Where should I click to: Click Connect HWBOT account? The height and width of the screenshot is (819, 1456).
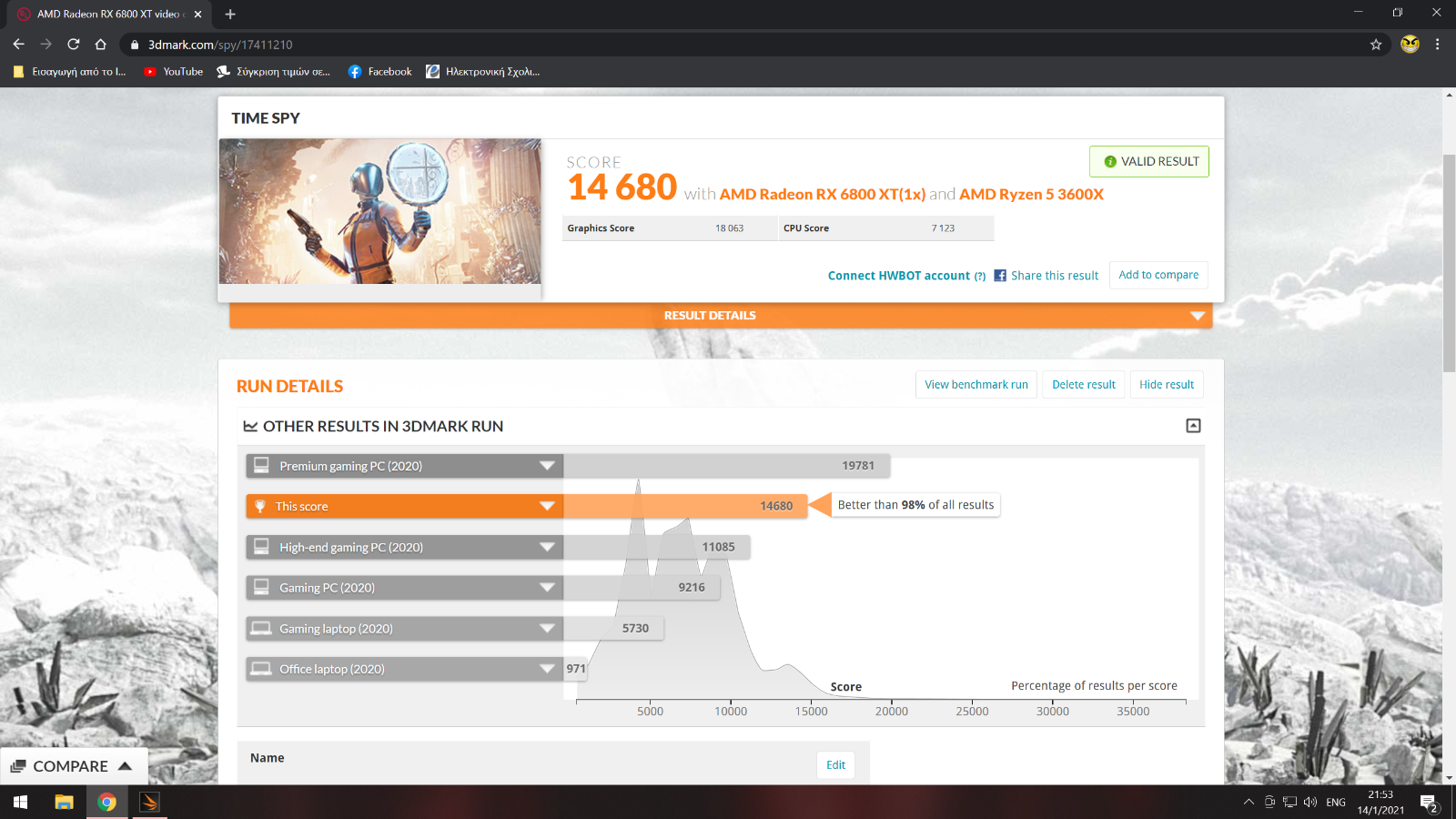899,276
